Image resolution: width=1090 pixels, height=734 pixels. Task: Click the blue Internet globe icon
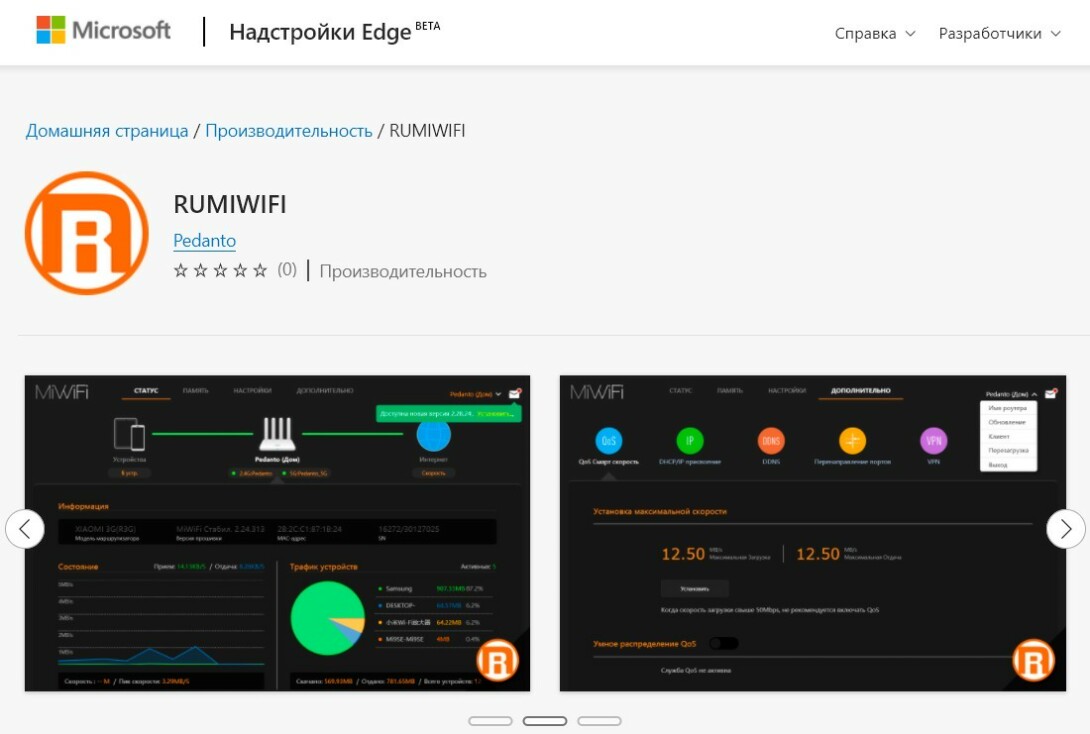(434, 436)
